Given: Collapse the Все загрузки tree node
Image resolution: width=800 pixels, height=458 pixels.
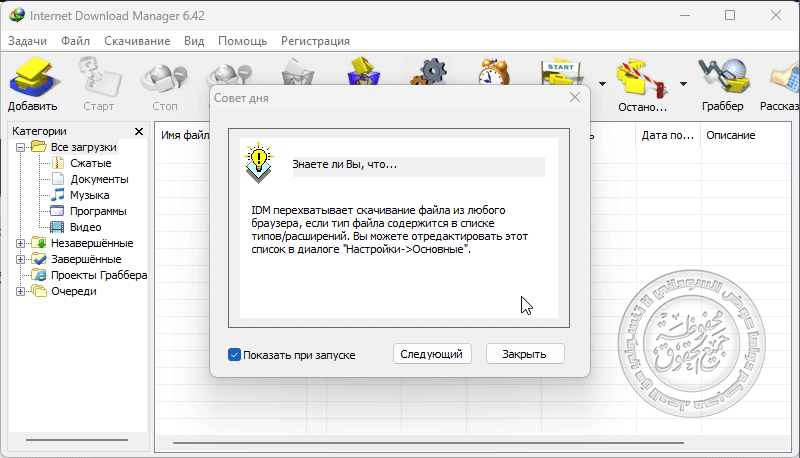Looking at the screenshot, I should 20,147.
